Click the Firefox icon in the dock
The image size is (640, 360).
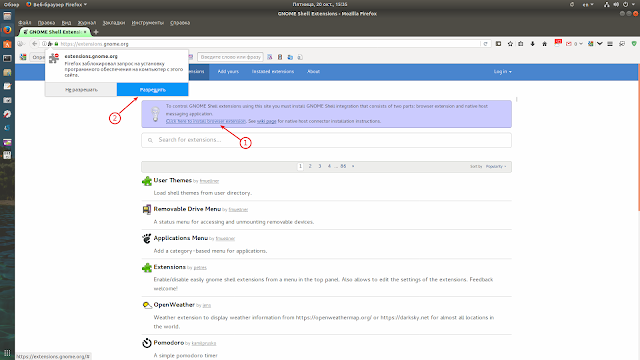click(x=7, y=30)
